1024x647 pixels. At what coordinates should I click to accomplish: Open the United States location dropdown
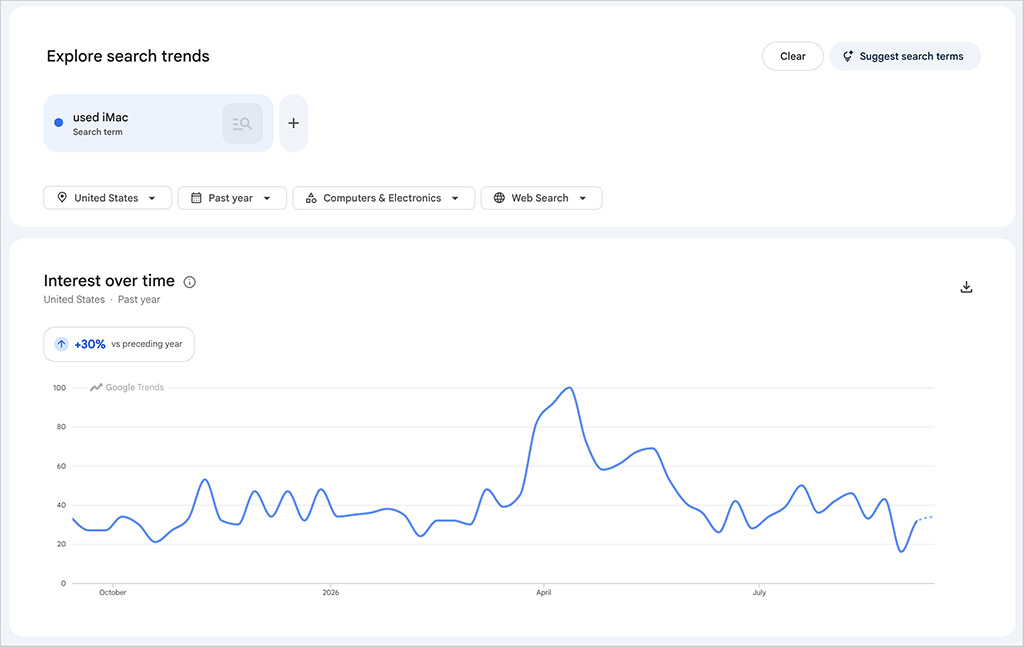(108, 198)
